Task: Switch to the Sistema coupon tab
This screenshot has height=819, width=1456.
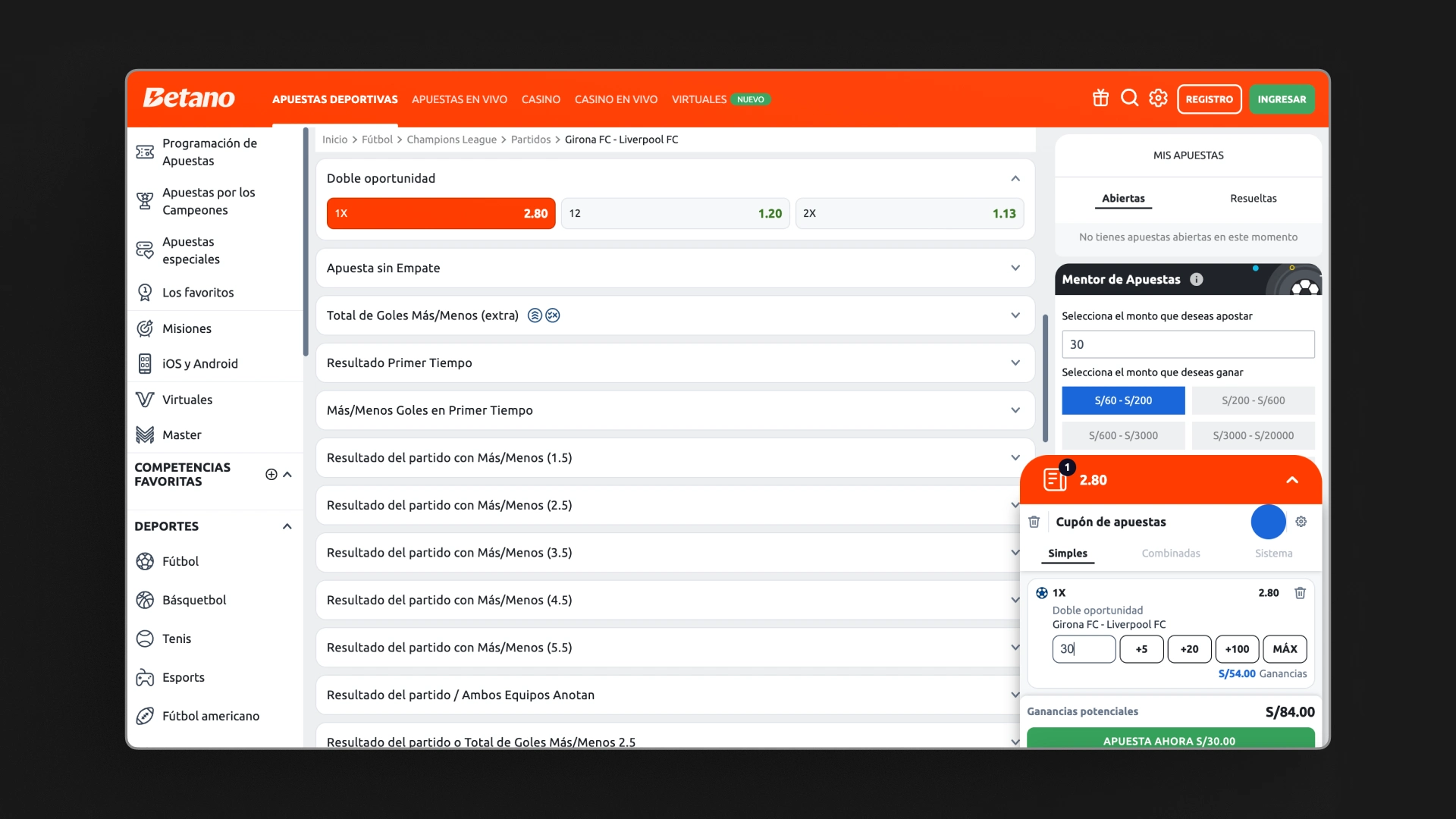Action: (x=1273, y=554)
